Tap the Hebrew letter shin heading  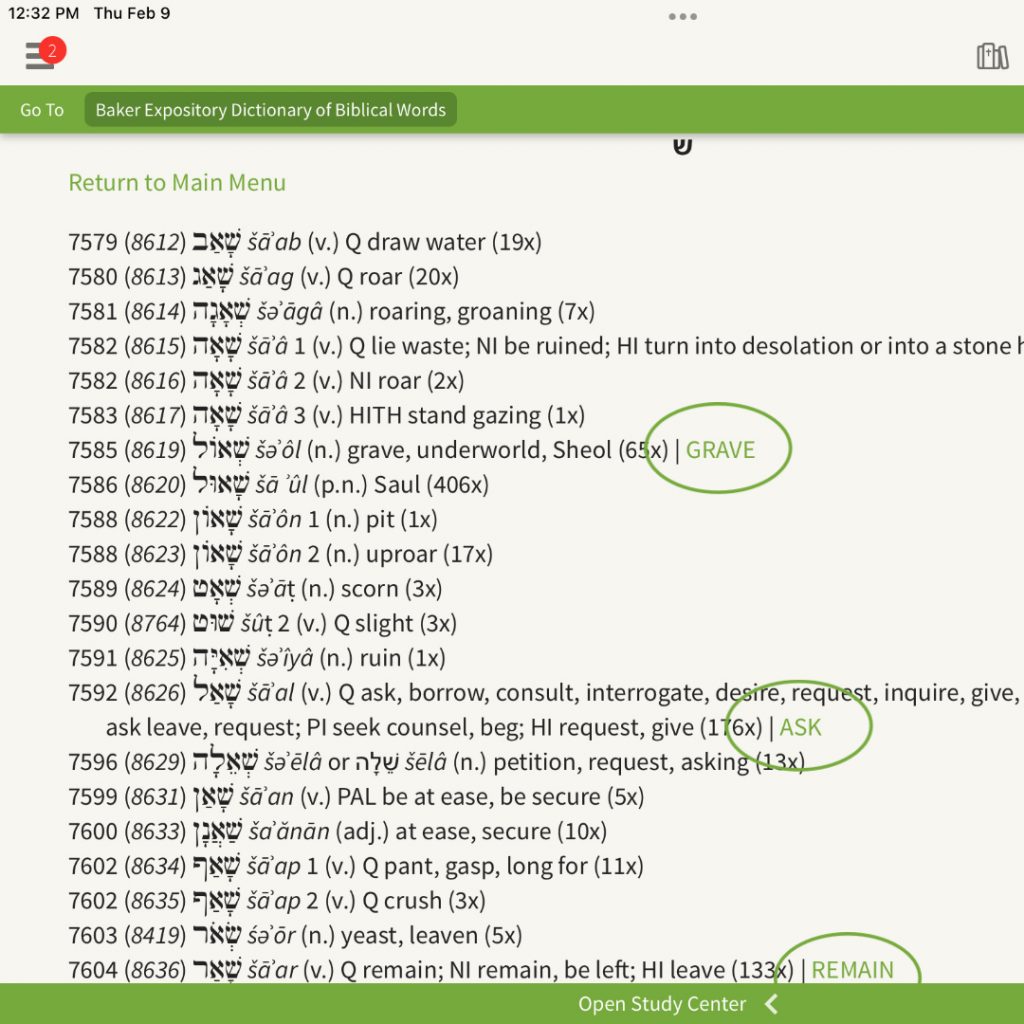(682, 146)
